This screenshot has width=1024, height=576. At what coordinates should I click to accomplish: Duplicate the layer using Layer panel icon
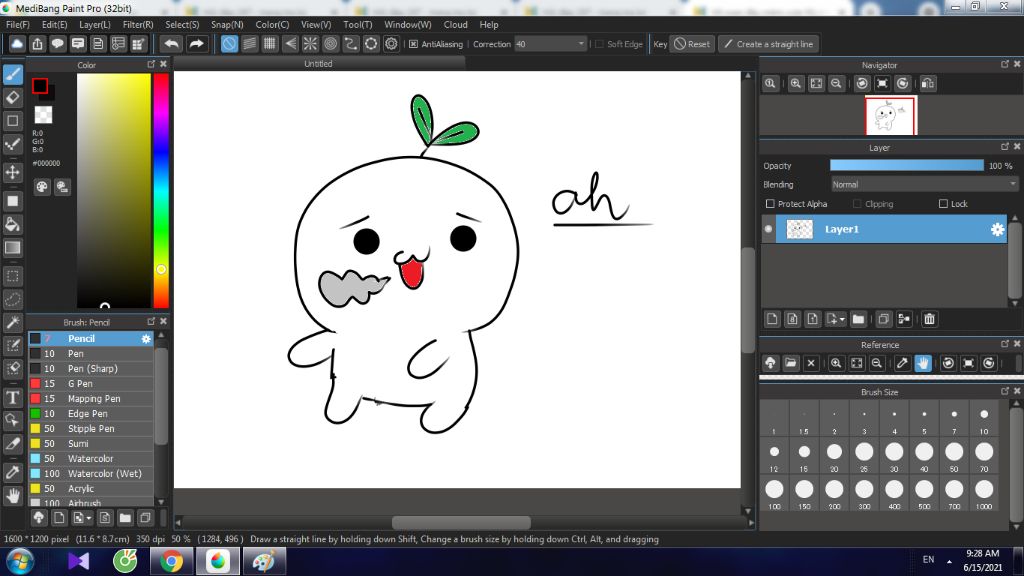pyautogui.click(x=883, y=319)
